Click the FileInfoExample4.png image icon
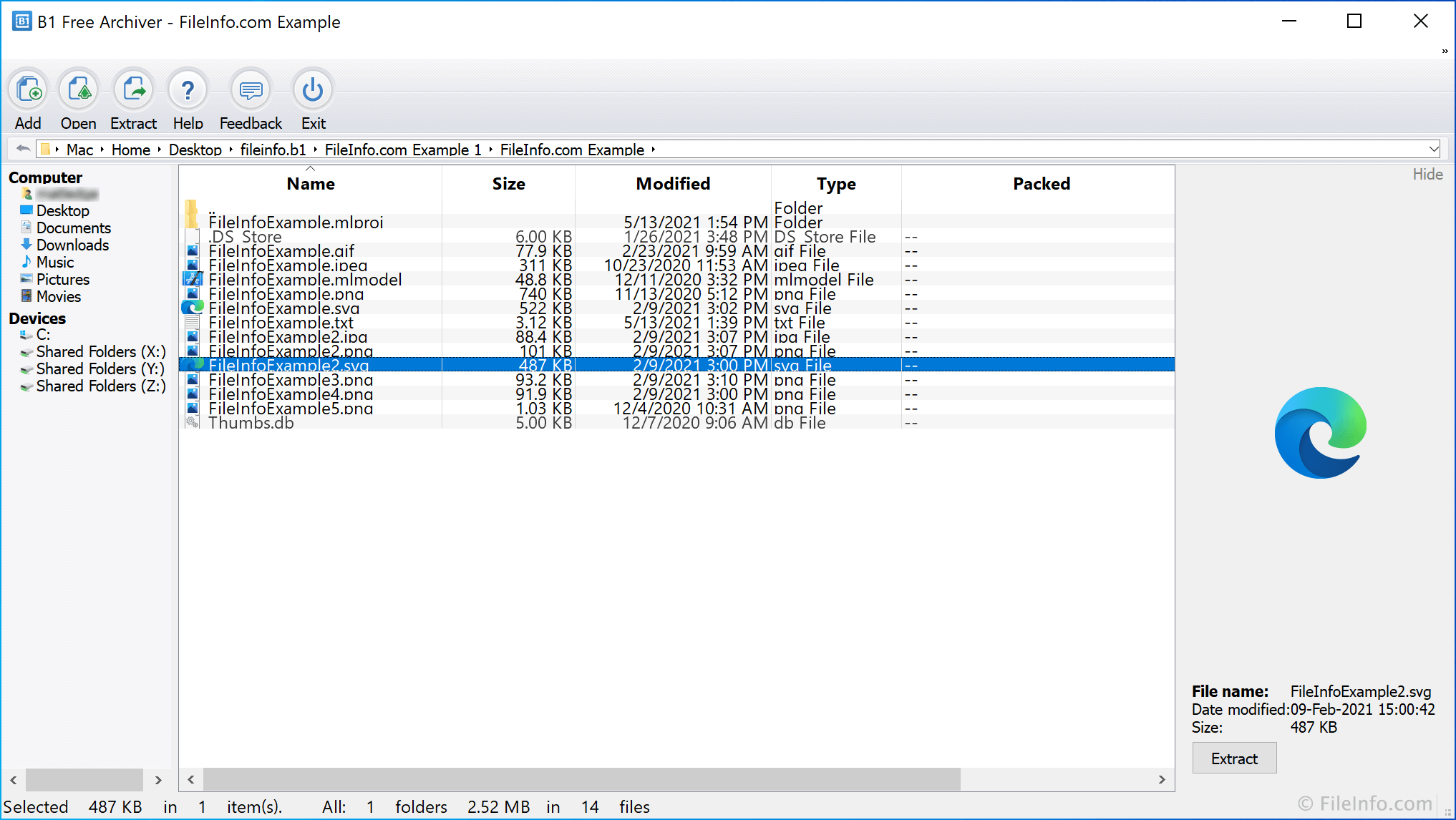 click(x=192, y=394)
